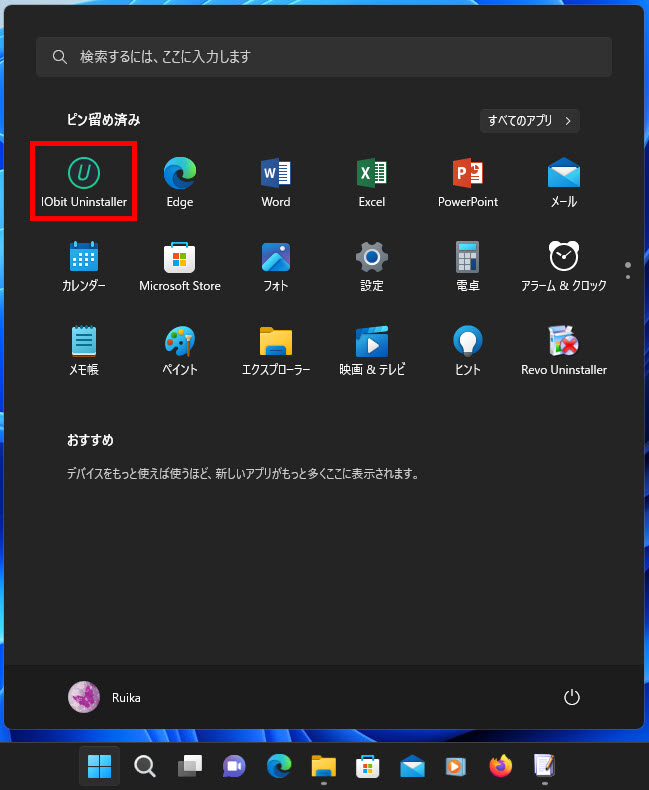Open the pinned Excel app
The image size is (649, 790).
point(372,181)
